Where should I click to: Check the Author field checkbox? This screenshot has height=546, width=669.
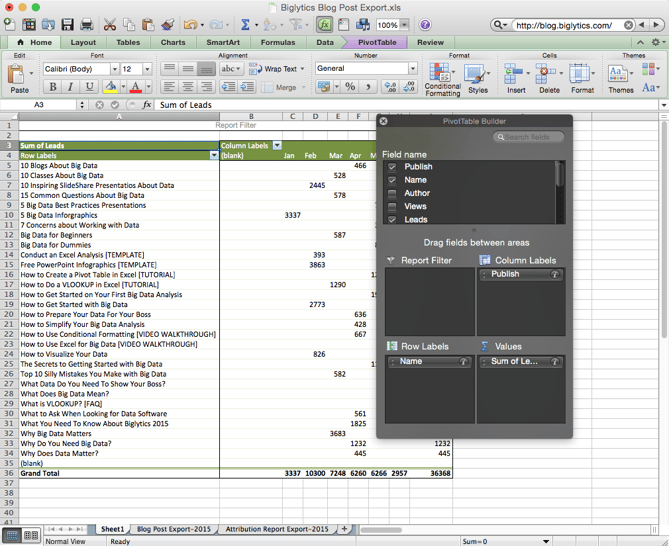point(392,193)
